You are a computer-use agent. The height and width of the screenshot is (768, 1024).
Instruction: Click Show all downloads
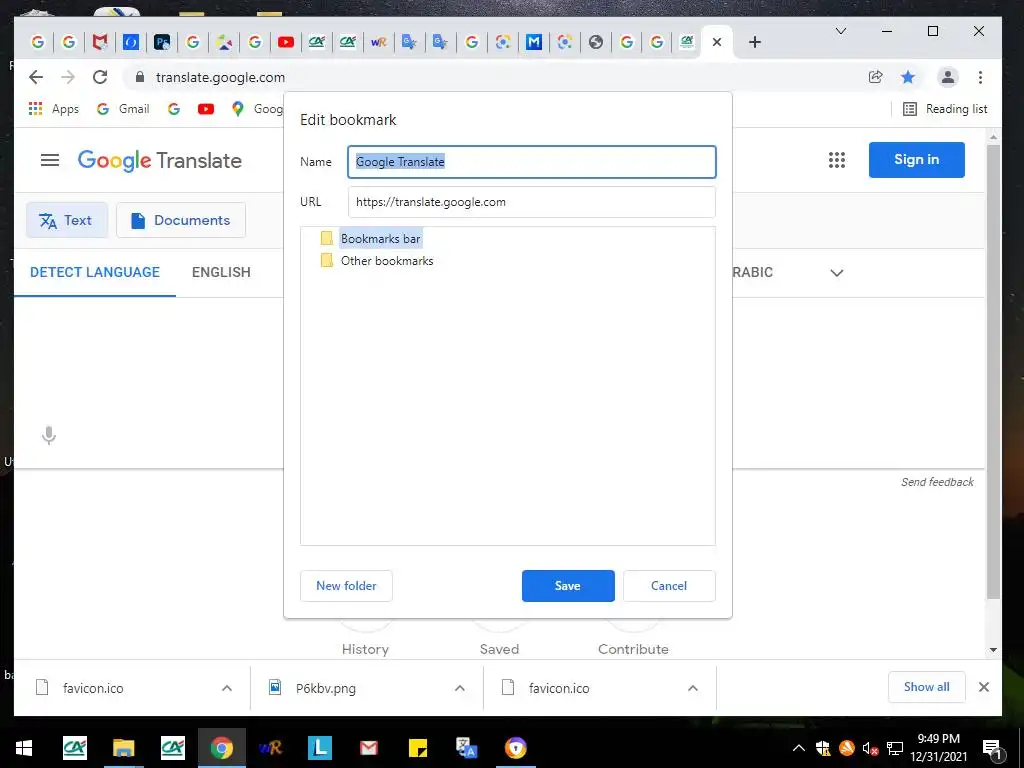pyautogui.click(x=927, y=687)
